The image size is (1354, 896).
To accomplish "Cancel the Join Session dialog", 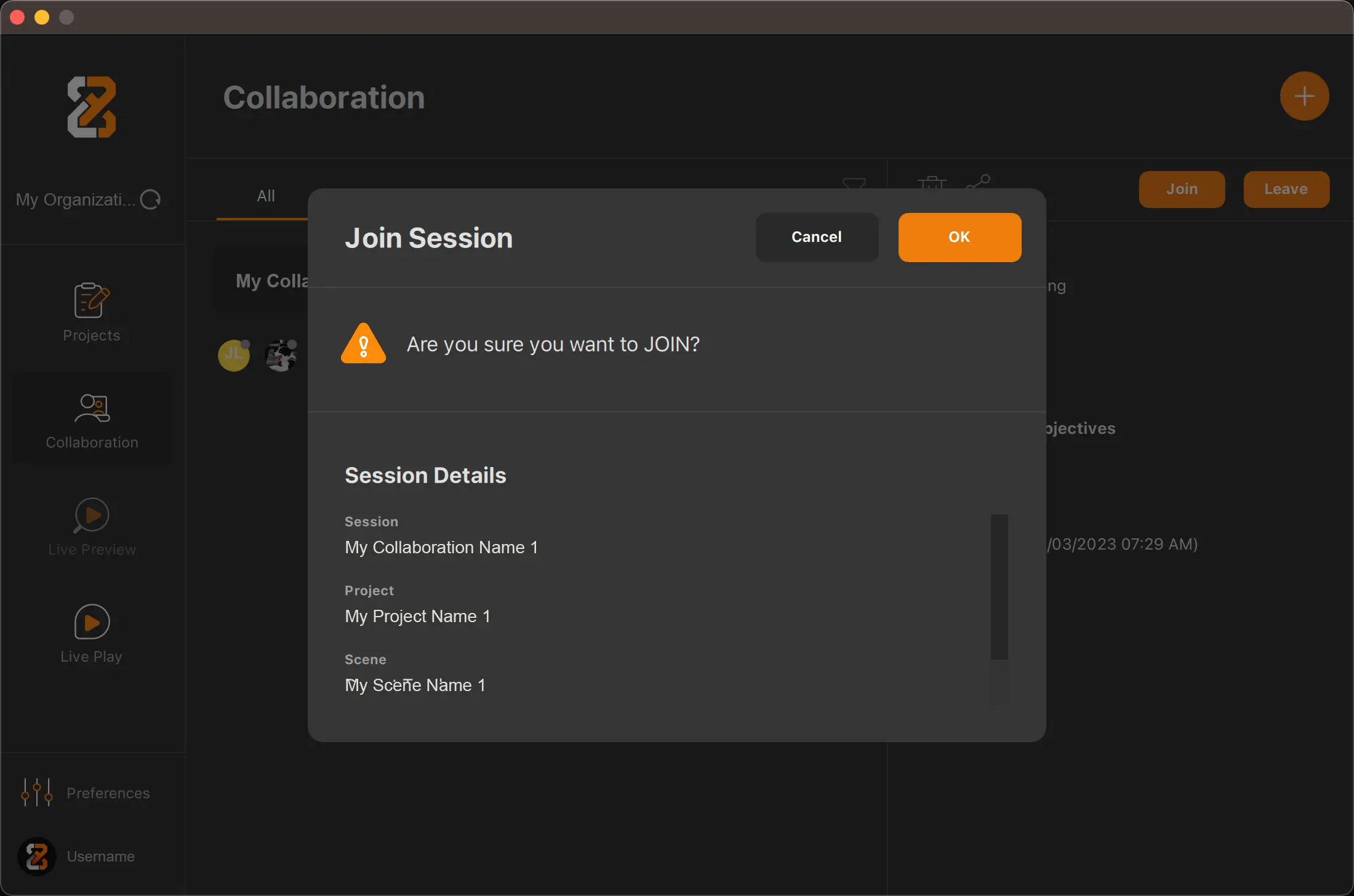I will (817, 237).
